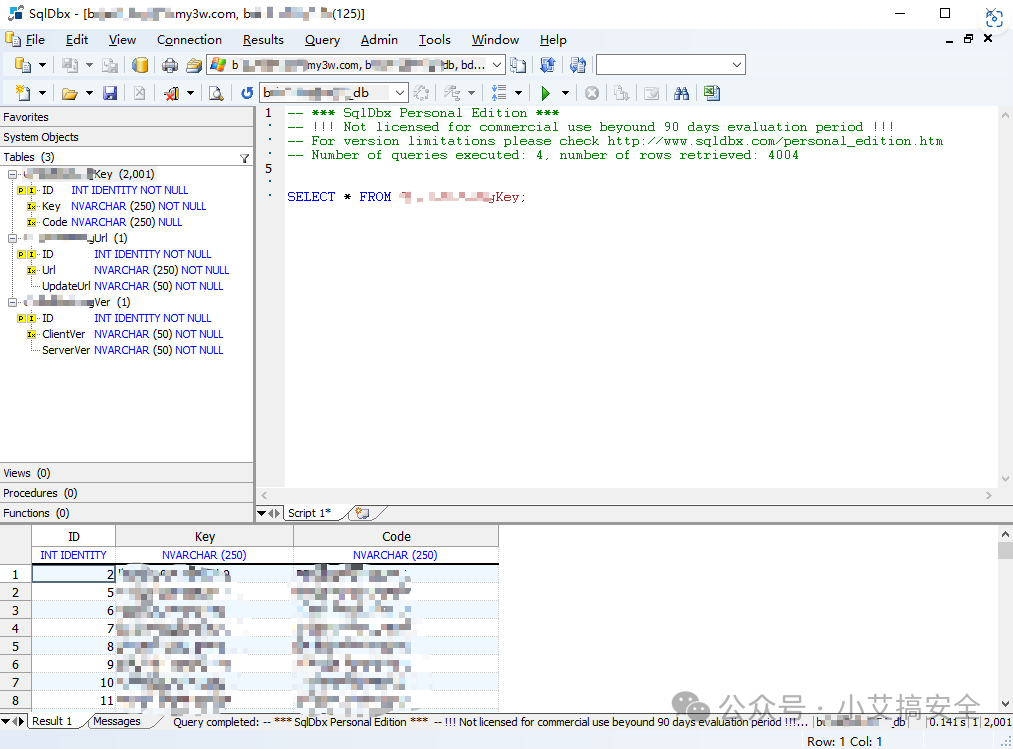1013x749 pixels.
Task: Click the Open File folder icon
Action: (x=70, y=93)
